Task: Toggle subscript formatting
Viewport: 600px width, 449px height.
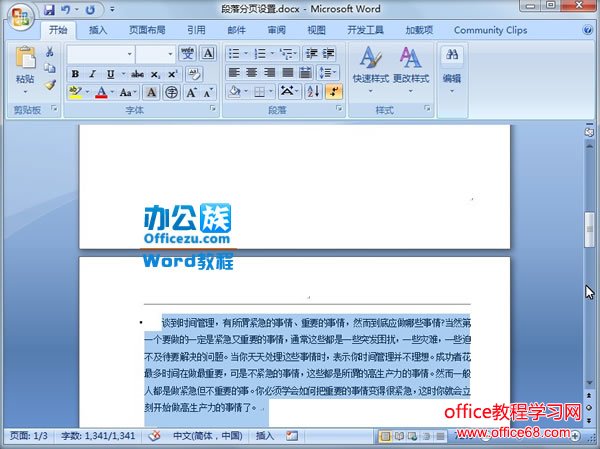Action: pos(155,74)
